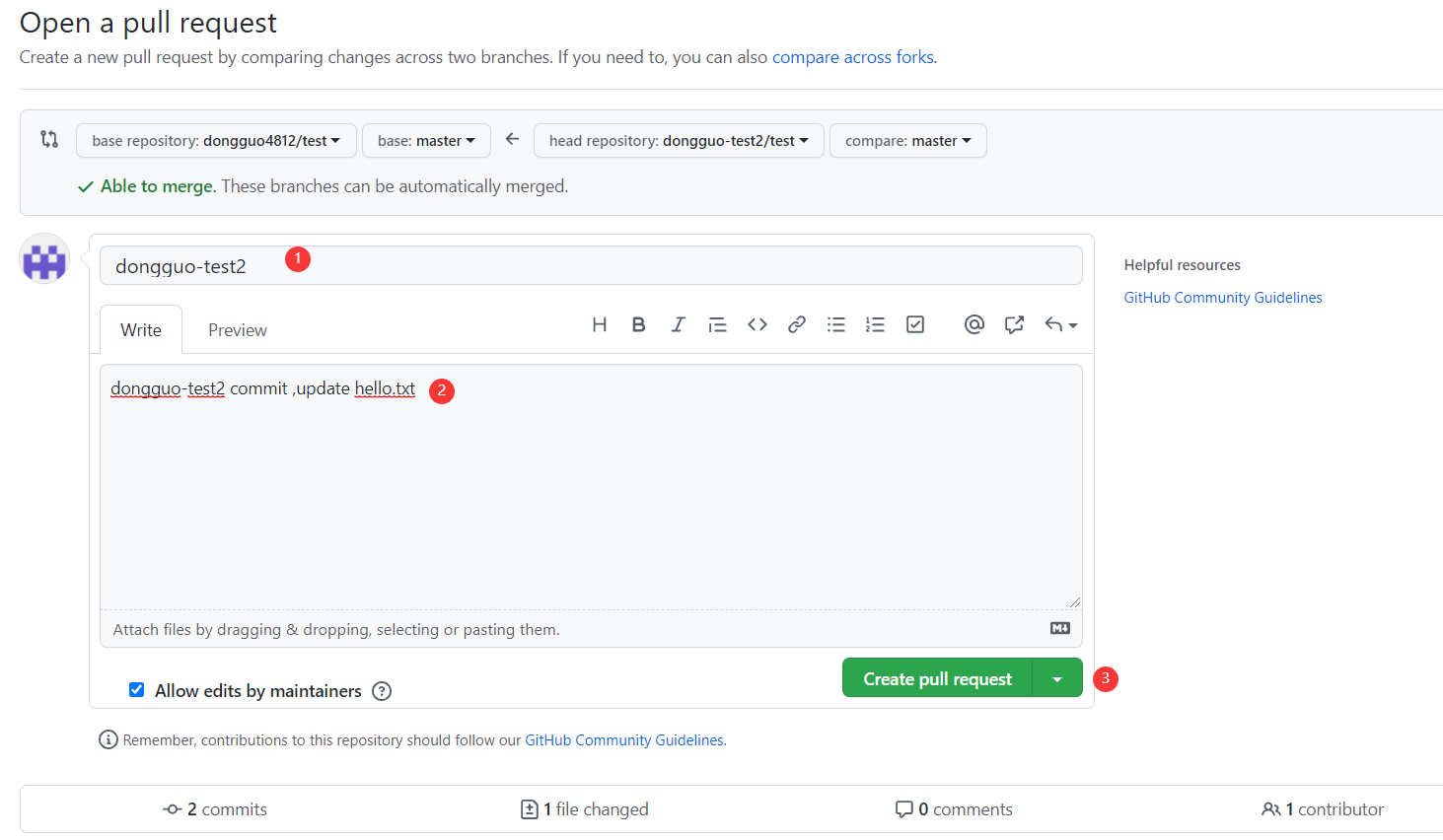1443x840 pixels.
Task: Insert a numbered list from the toolbar
Action: (875, 324)
